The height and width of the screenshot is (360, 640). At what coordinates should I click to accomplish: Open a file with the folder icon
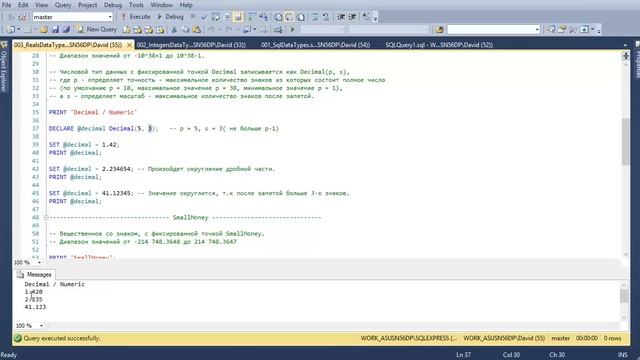[44, 29]
